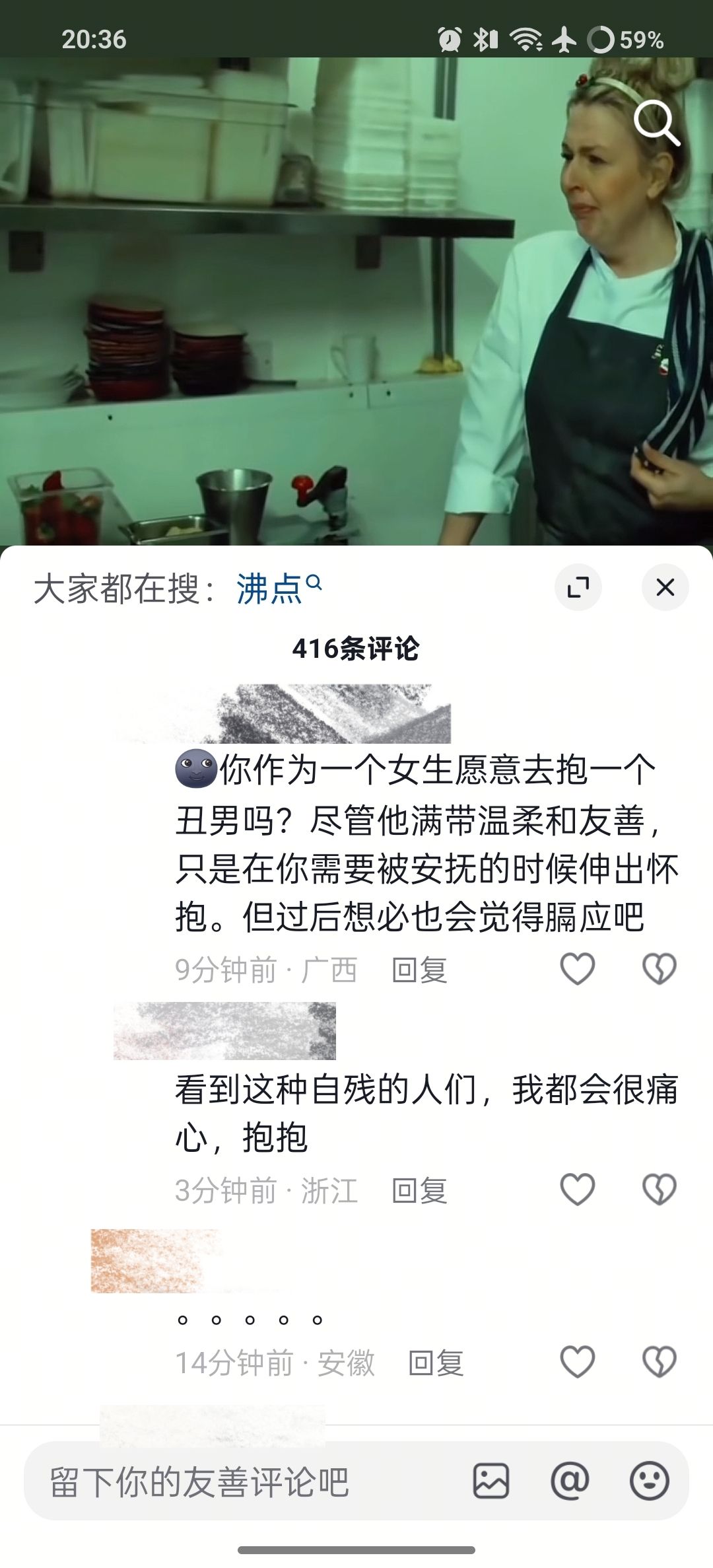The width and height of the screenshot is (713, 1568).
Task: Close the comments panel
Action: point(665,587)
